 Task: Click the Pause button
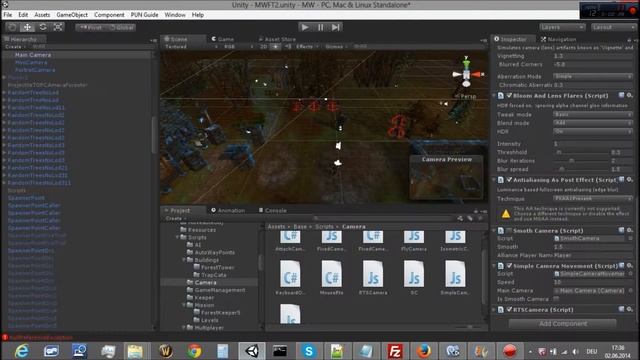tap(320, 27)
